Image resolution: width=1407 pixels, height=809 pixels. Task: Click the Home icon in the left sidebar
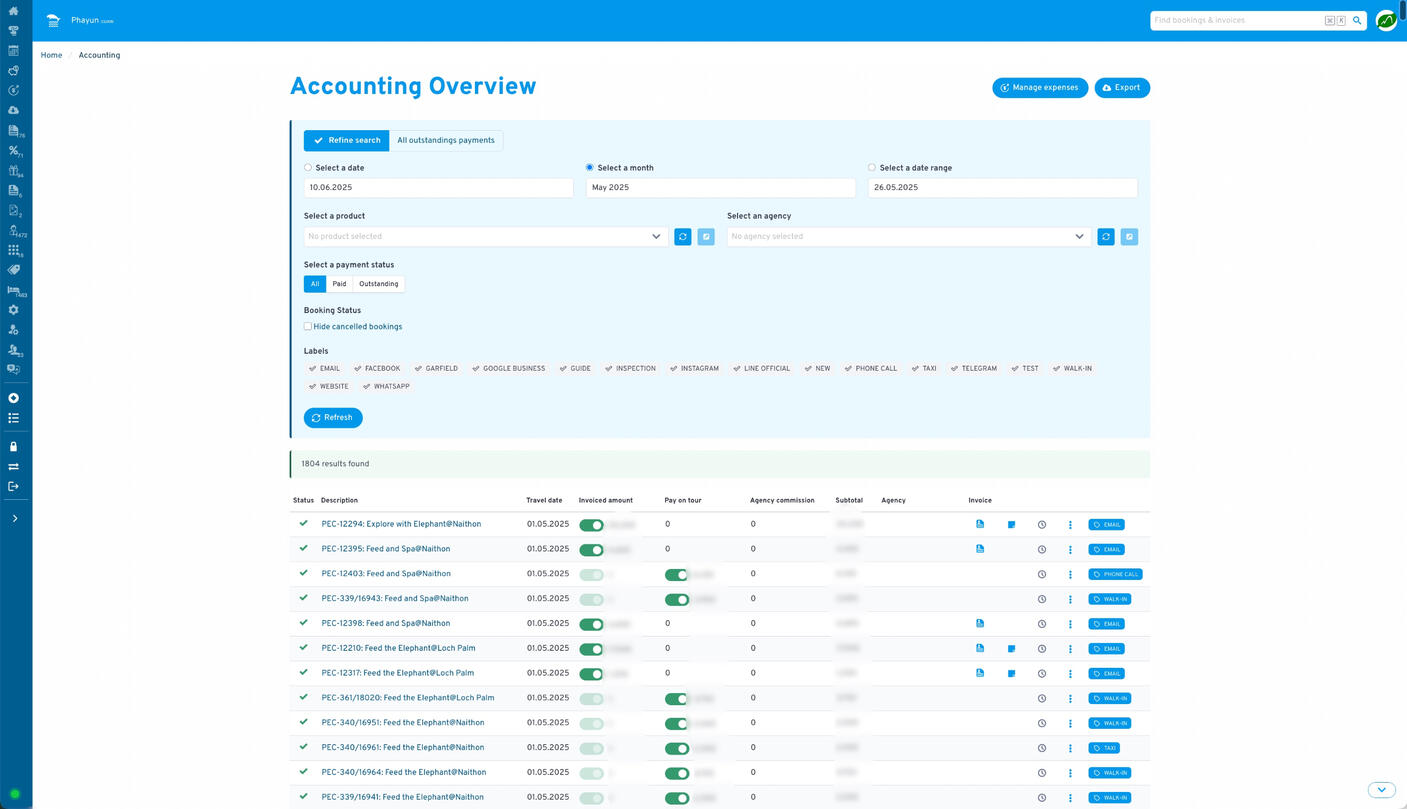pos(13,10)
